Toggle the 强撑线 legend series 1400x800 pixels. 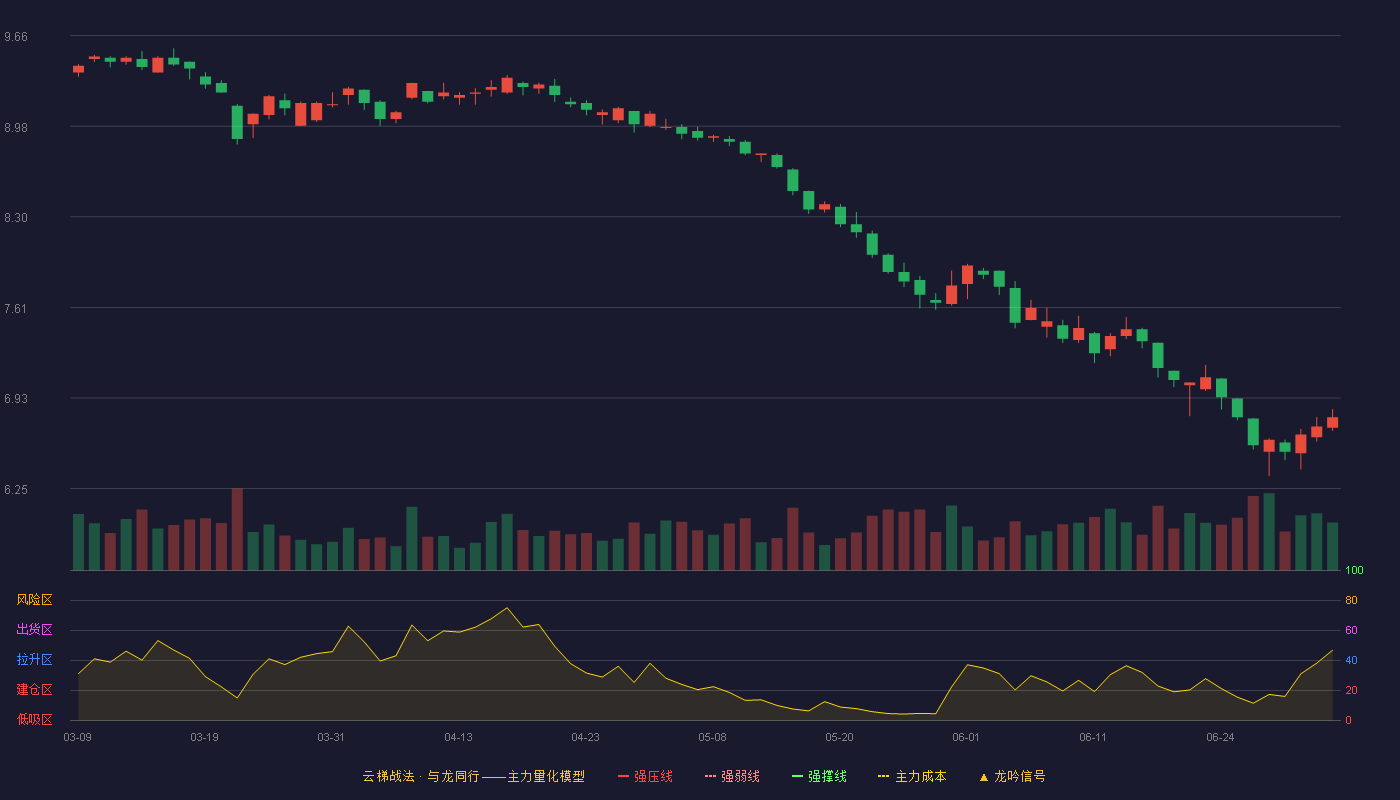819,776
